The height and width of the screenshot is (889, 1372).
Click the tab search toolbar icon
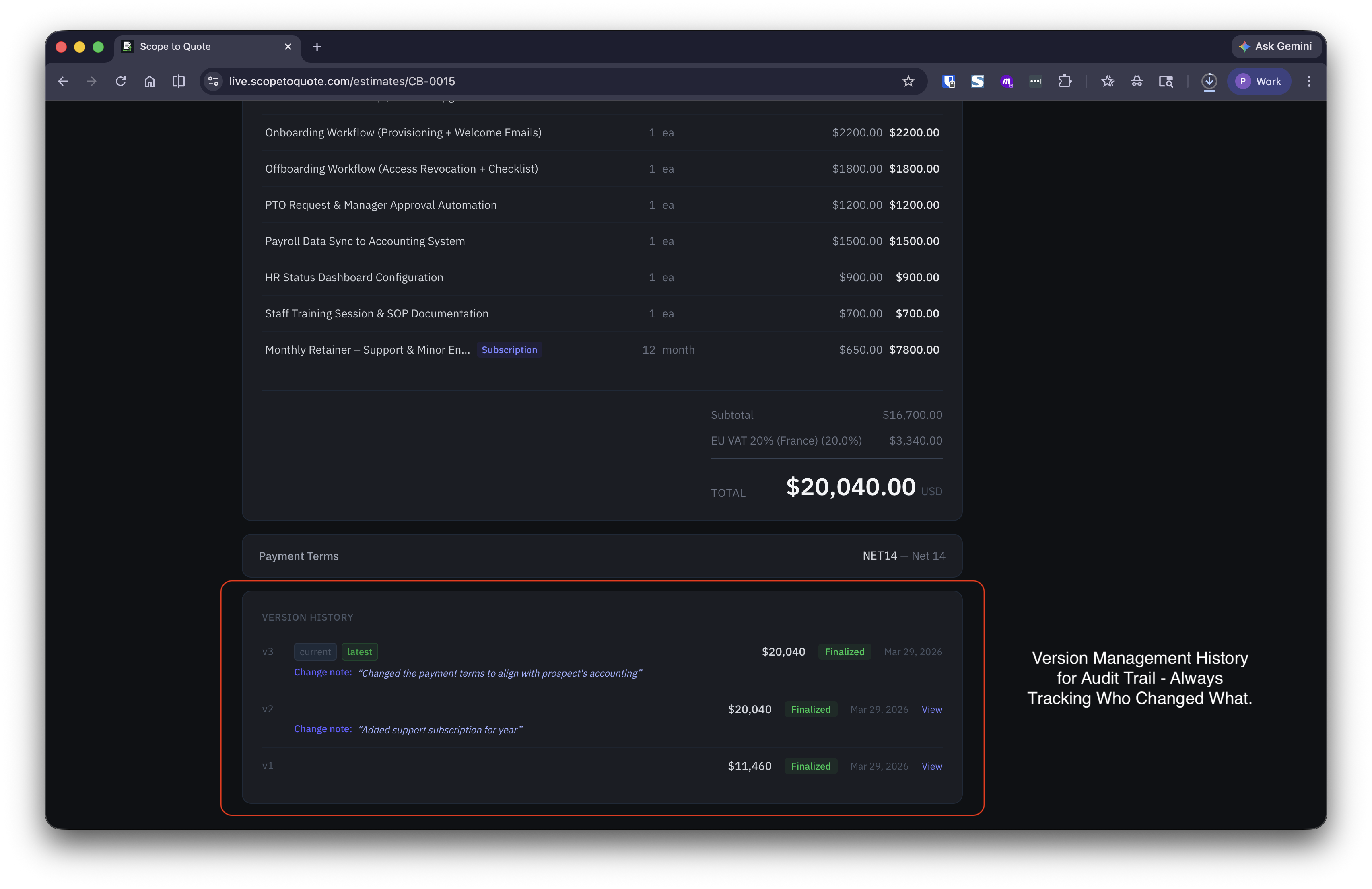click(1166, 81)
